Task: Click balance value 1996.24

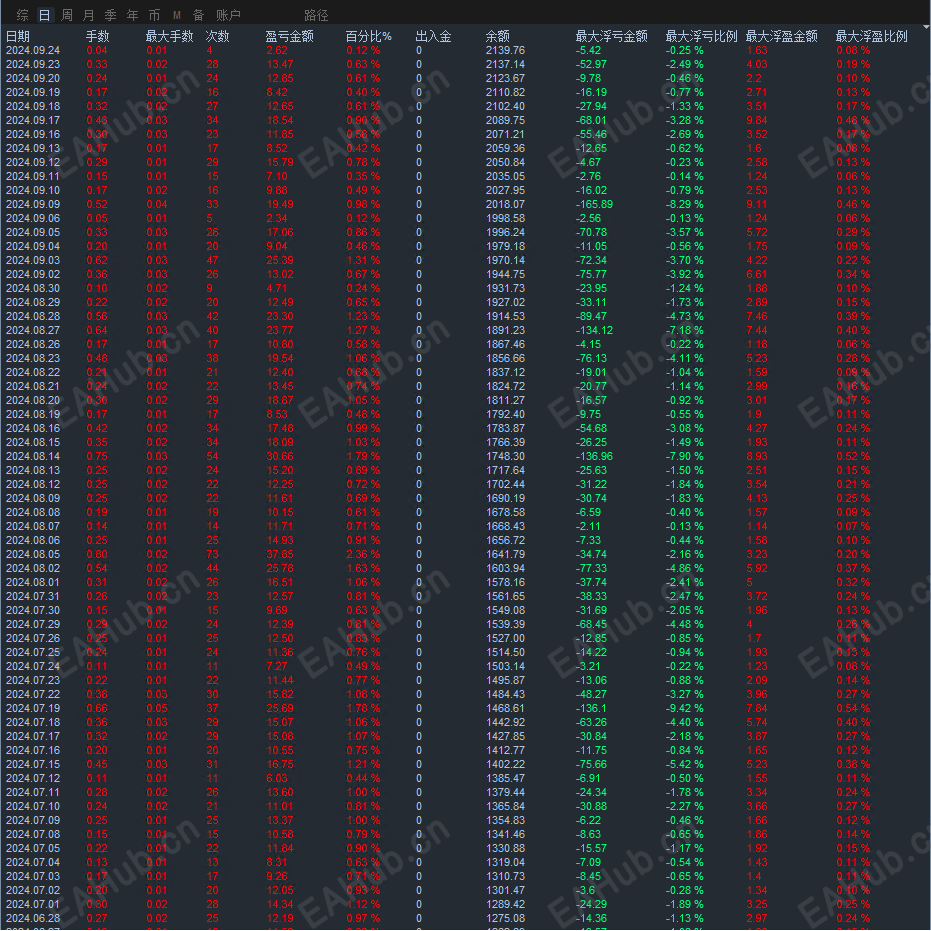Action: pos(505,232)
